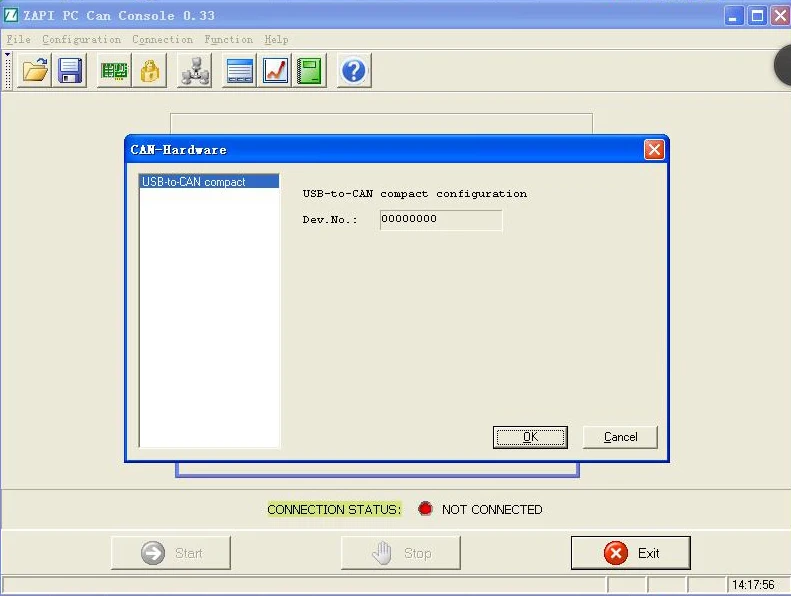Click the save floppy disk icon
This screenshot has width=791, height=596.
(x=70, y=71)
